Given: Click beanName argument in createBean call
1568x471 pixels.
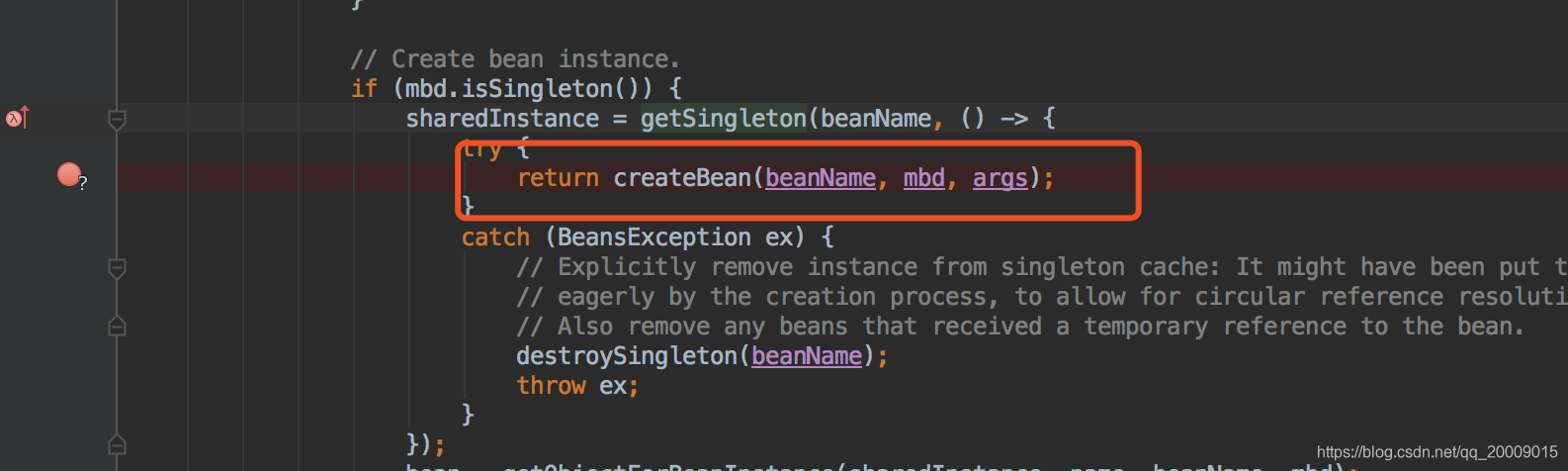Looking at the screenshot, I should 821,178.
